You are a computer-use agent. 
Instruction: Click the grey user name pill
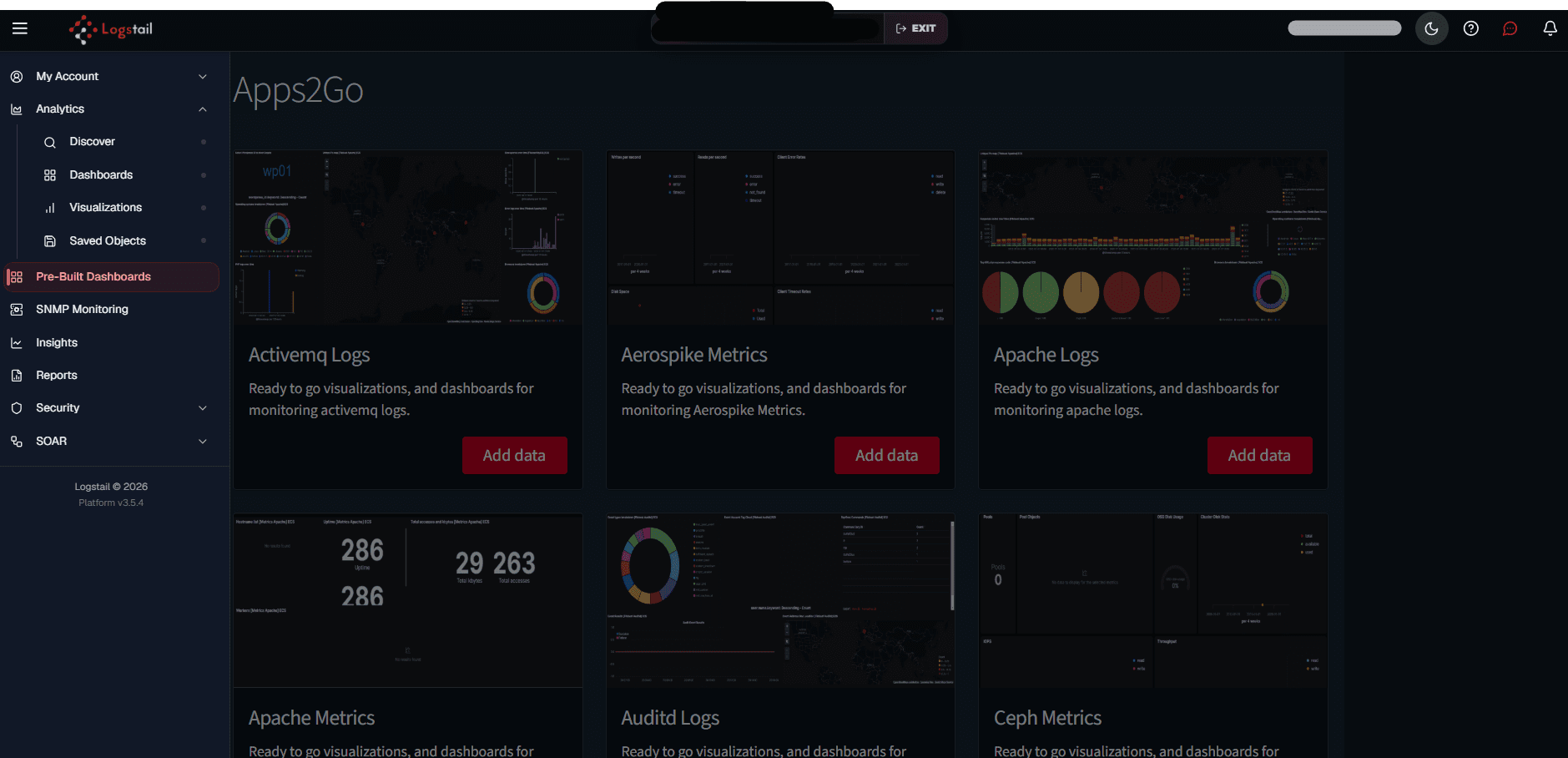pyautogui.click(x=1344, y=28)
